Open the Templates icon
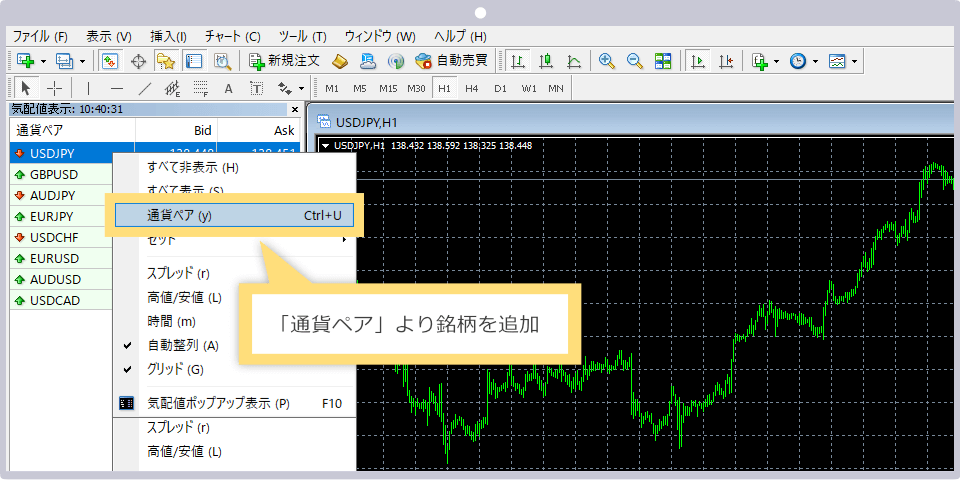960x480 pixels. point(836,61)
